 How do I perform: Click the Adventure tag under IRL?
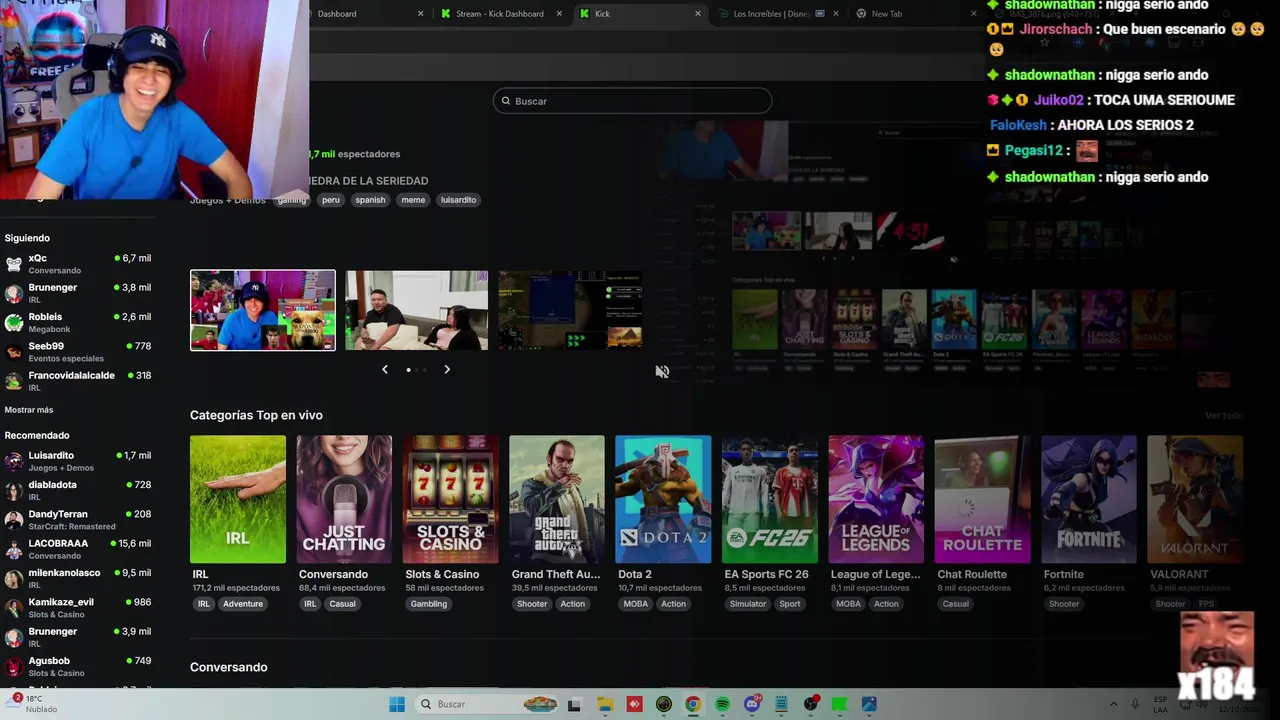(x=243, y=604)
